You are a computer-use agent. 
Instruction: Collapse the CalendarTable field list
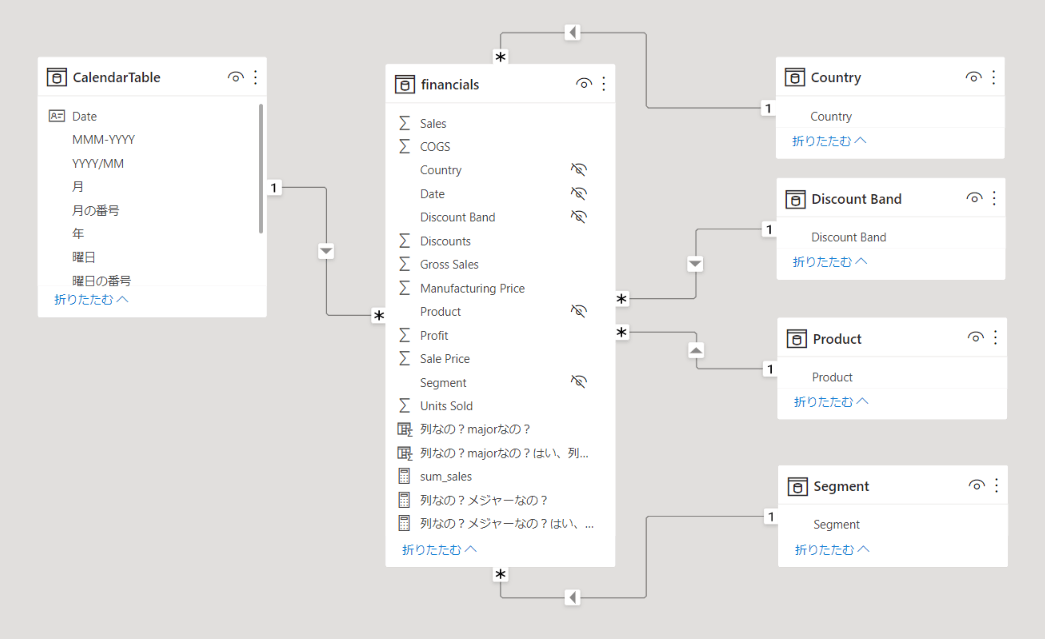point(91,300)
